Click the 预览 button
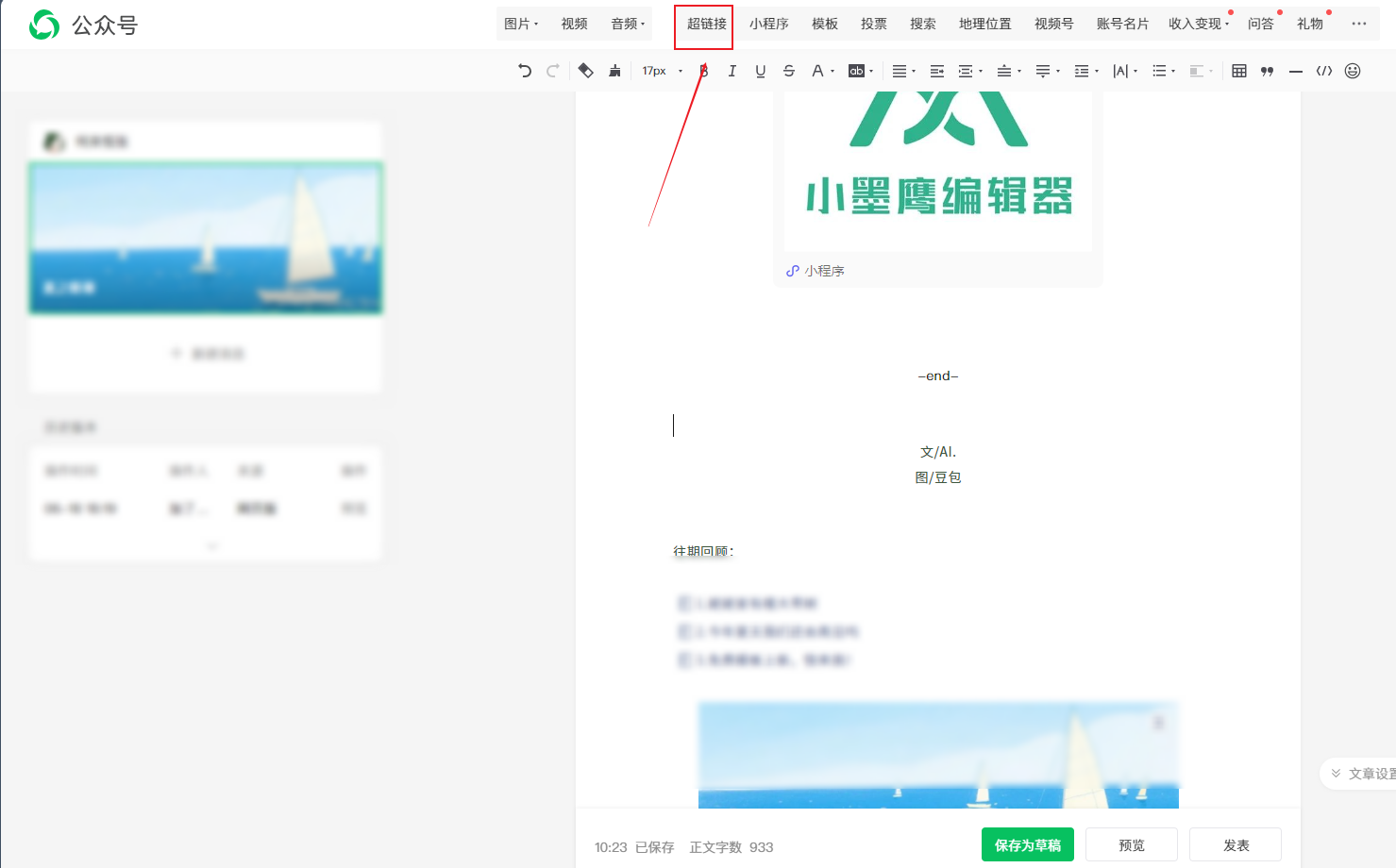Viewport: 1396px width, 868px height. pyautogui.click(x=1132, y=845)
